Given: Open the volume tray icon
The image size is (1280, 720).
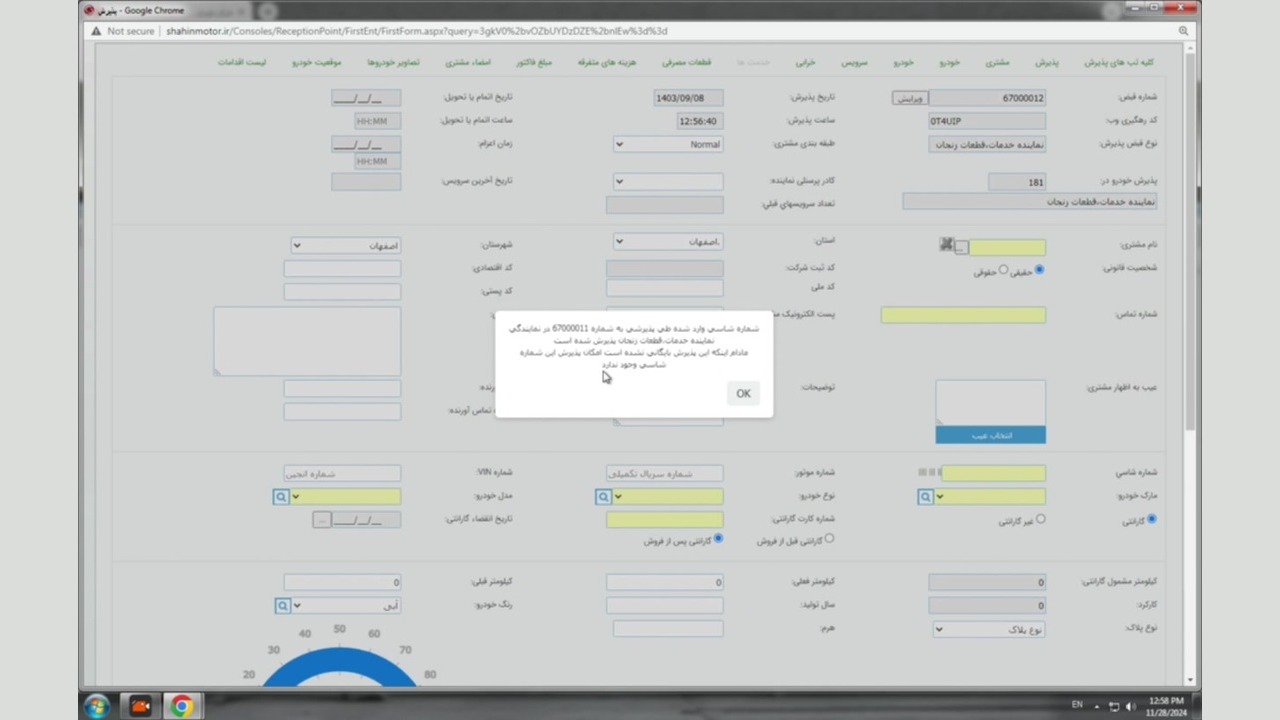Looking at the screenshot, I should (1131, 706).
